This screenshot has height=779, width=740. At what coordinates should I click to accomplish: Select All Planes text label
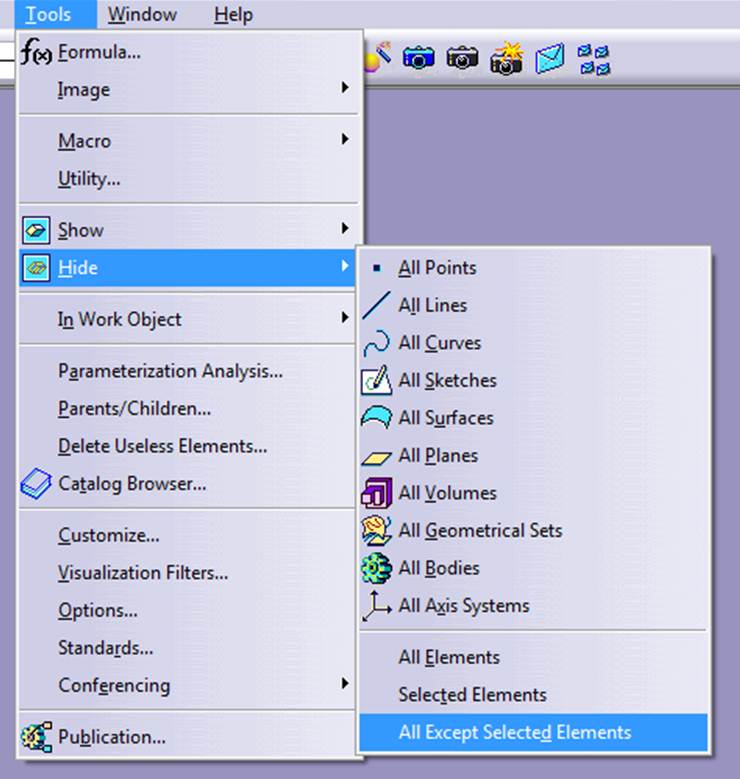click(x=438, y=456)
